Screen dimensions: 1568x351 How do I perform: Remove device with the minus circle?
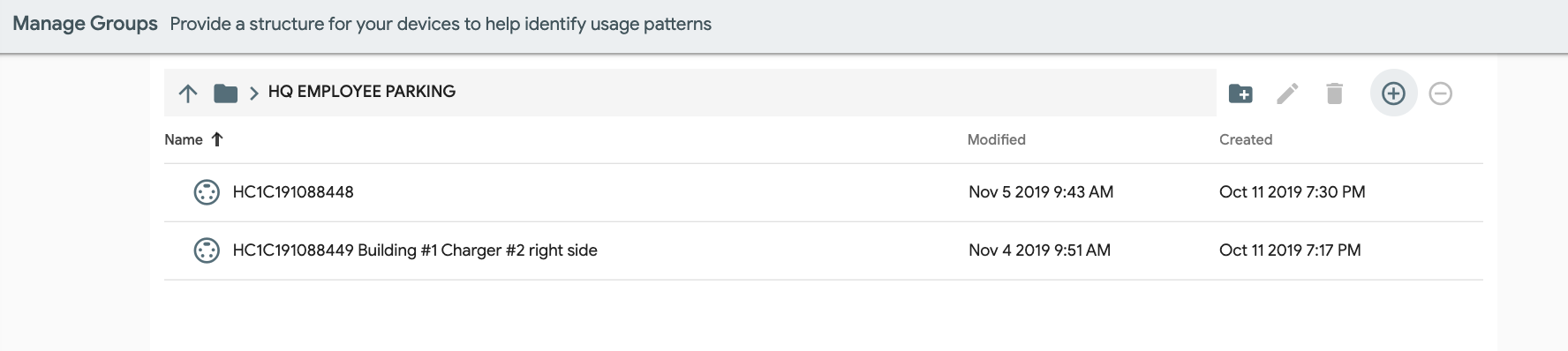pyautogui.click(x=1440, y=93)
